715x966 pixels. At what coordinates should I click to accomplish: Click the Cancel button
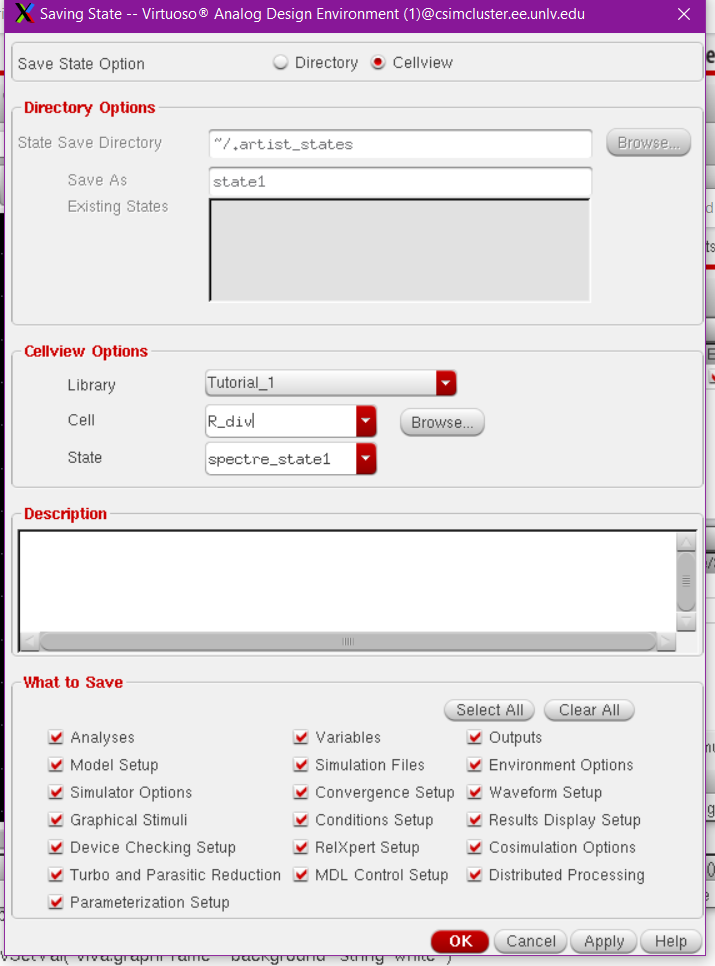point(531,941)
